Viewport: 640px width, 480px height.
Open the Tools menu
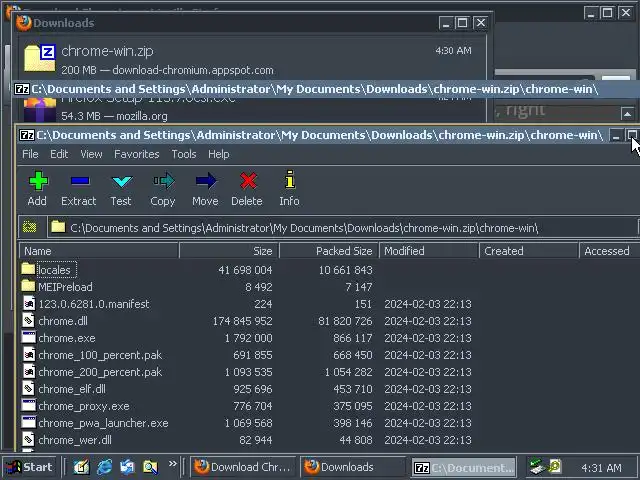[x=184, y=154]
